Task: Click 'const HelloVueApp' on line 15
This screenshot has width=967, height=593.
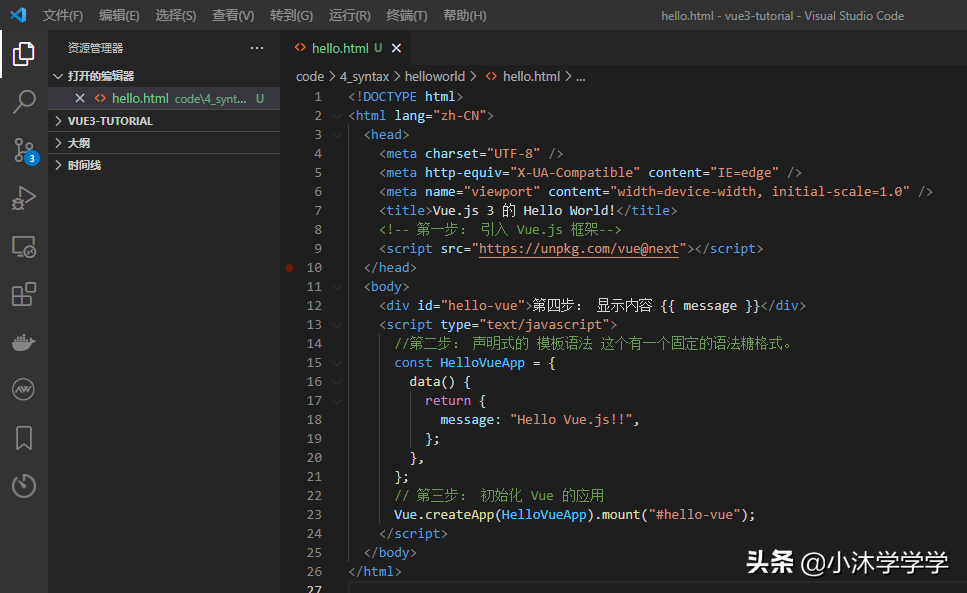Action: pyautogui.click(x=459, y=363)
